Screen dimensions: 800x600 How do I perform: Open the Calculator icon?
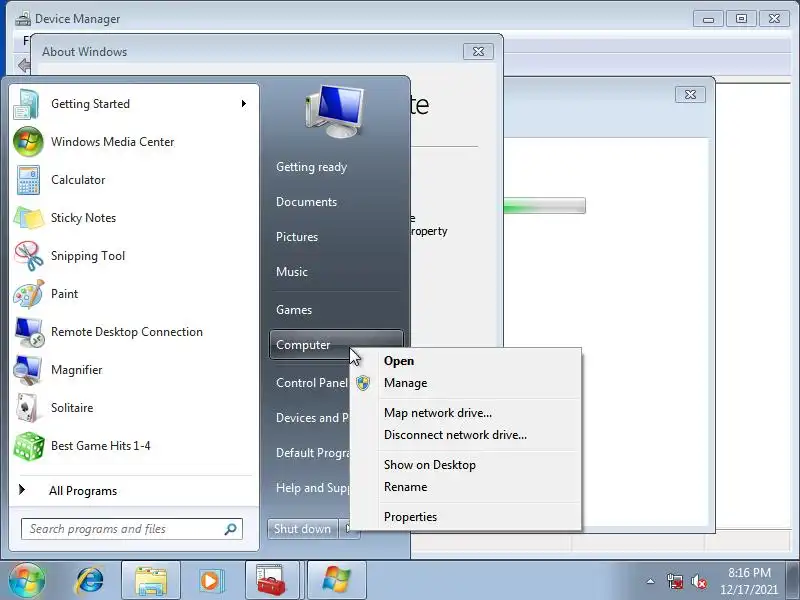[28, 180]
